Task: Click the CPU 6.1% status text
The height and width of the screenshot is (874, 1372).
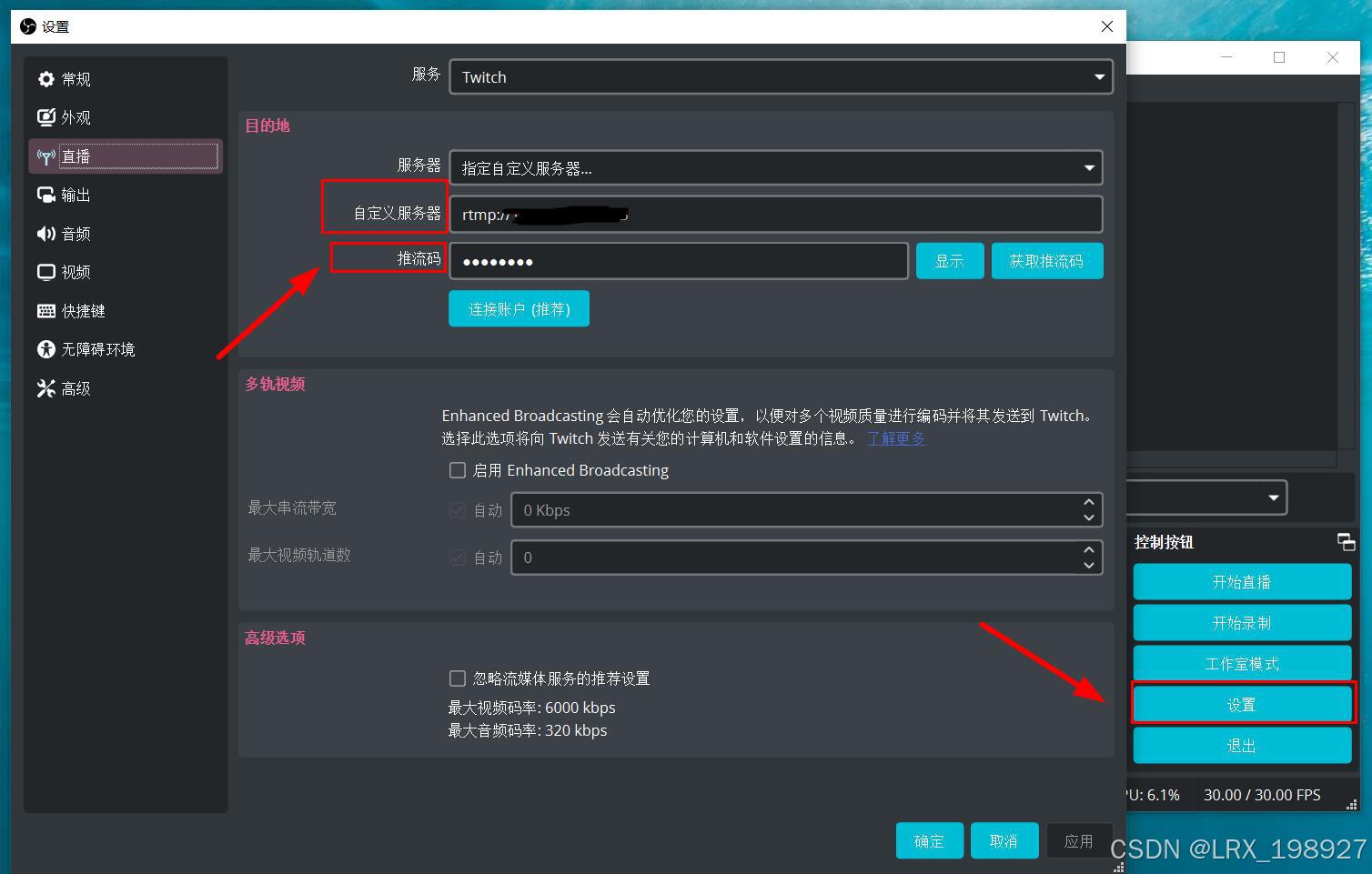Action: click(x=1153, y=795)
